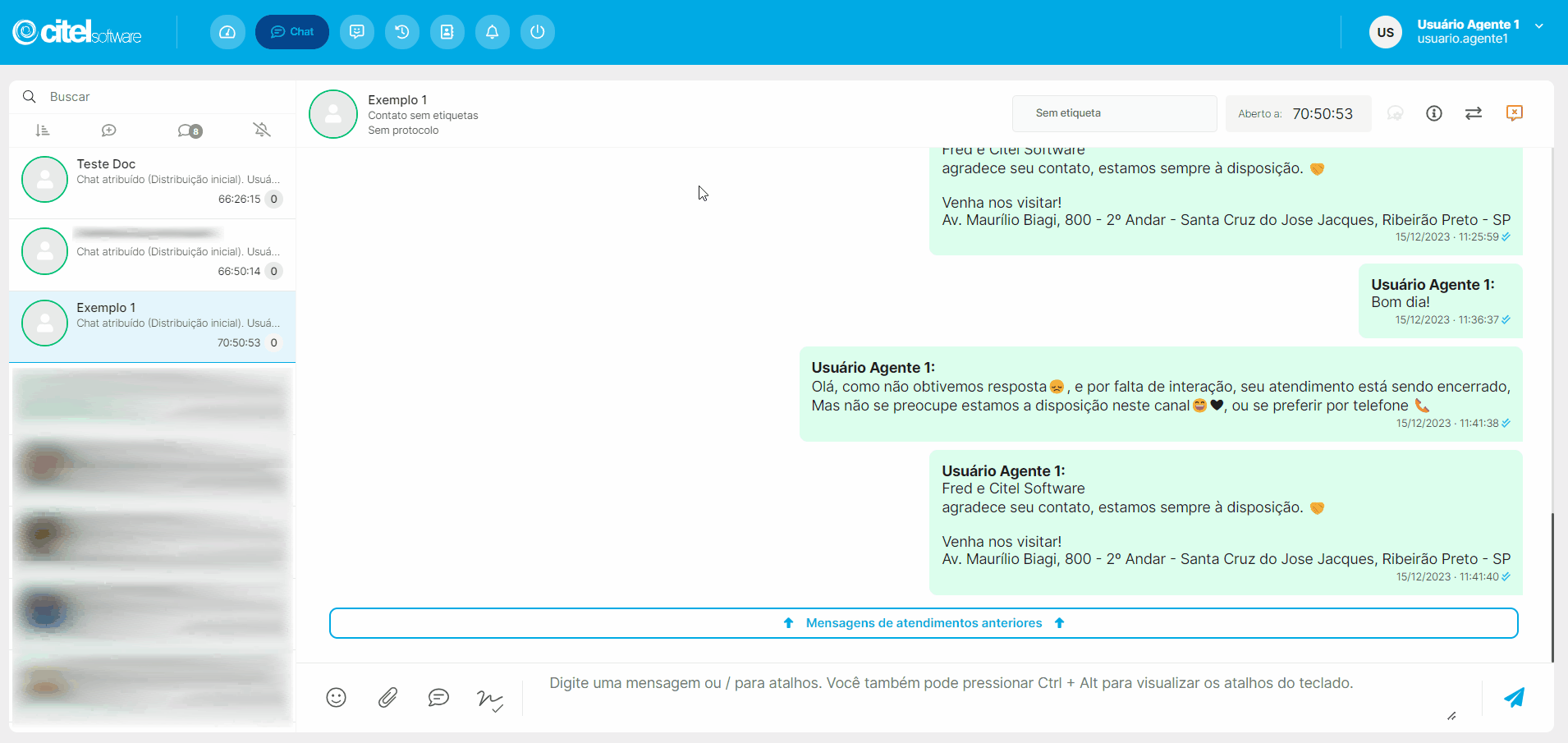Viewport: 1568px width, 743px height.
Task: Click the Citel Software logo
Action: tap(77, 32)
